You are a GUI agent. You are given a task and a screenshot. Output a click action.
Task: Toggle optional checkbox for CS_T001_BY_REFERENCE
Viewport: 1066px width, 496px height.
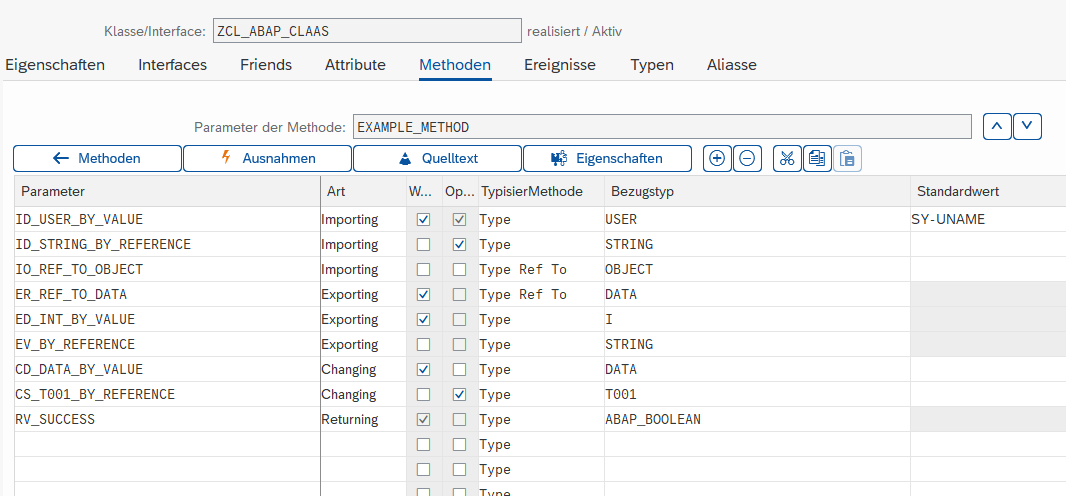point(460,394)
